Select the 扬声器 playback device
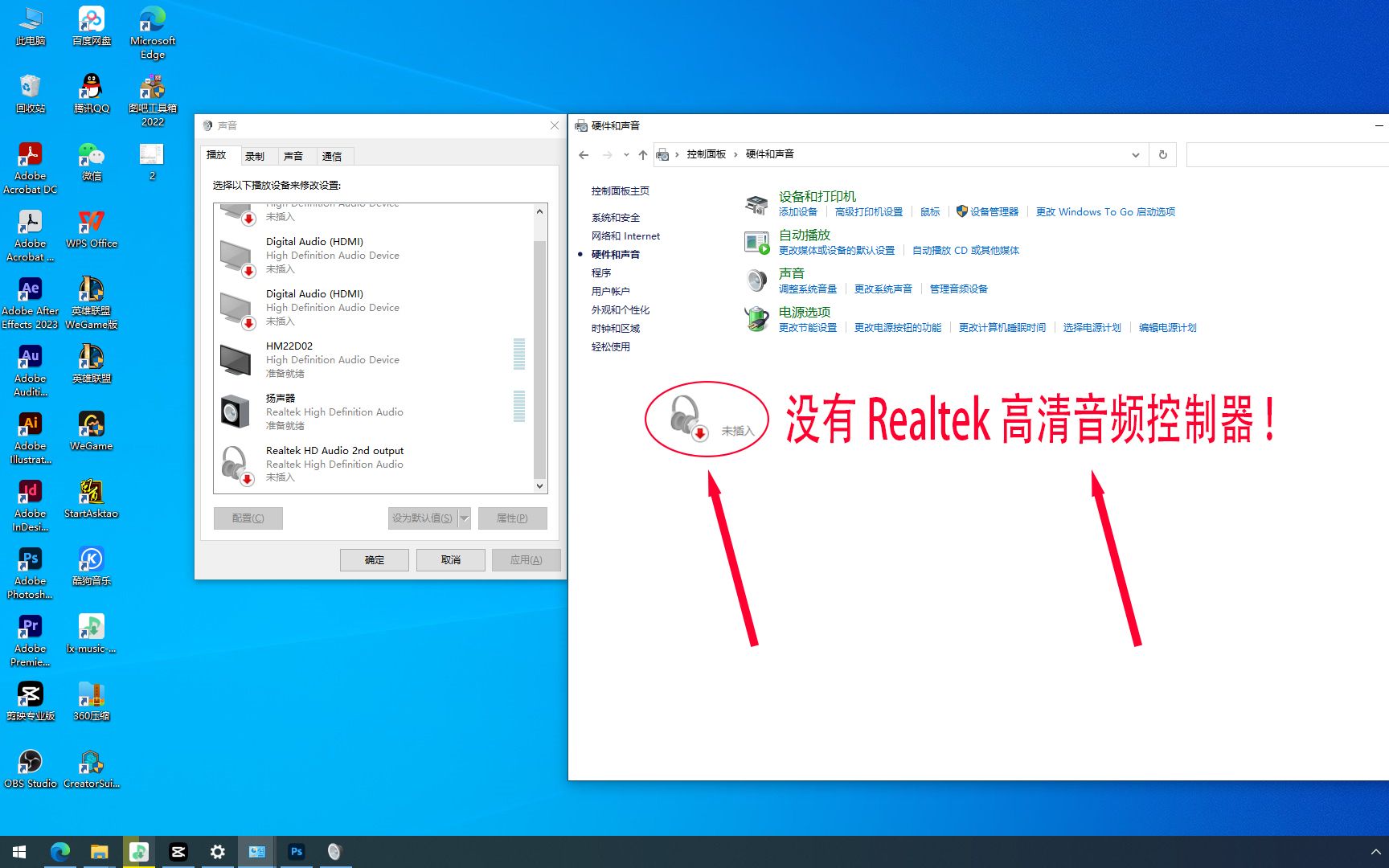1389x868 pixels. 373,411
